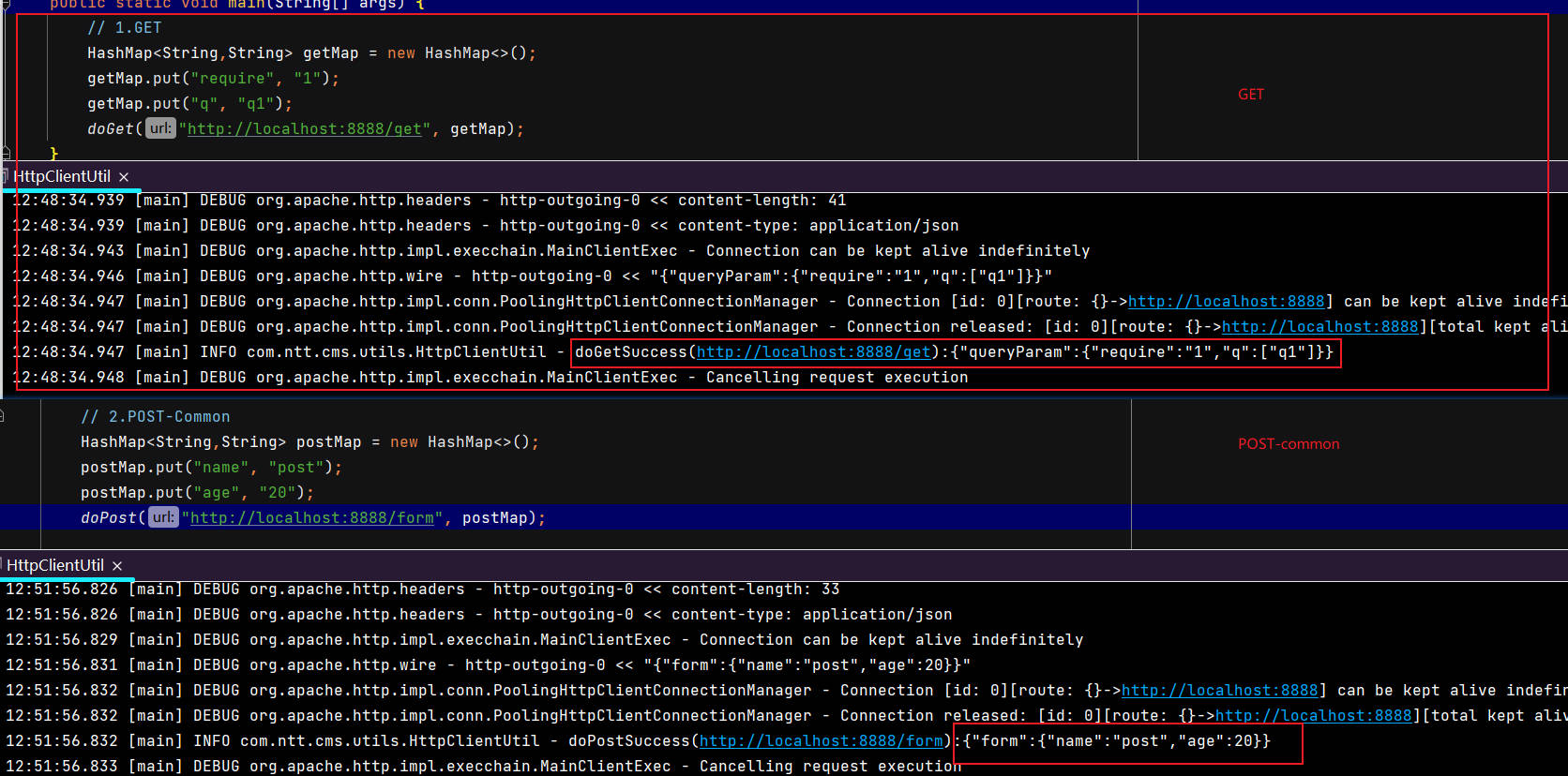
Task: Click the 12:48:34.948 'Cancelling request execution' line
Action: coord(490,377)
